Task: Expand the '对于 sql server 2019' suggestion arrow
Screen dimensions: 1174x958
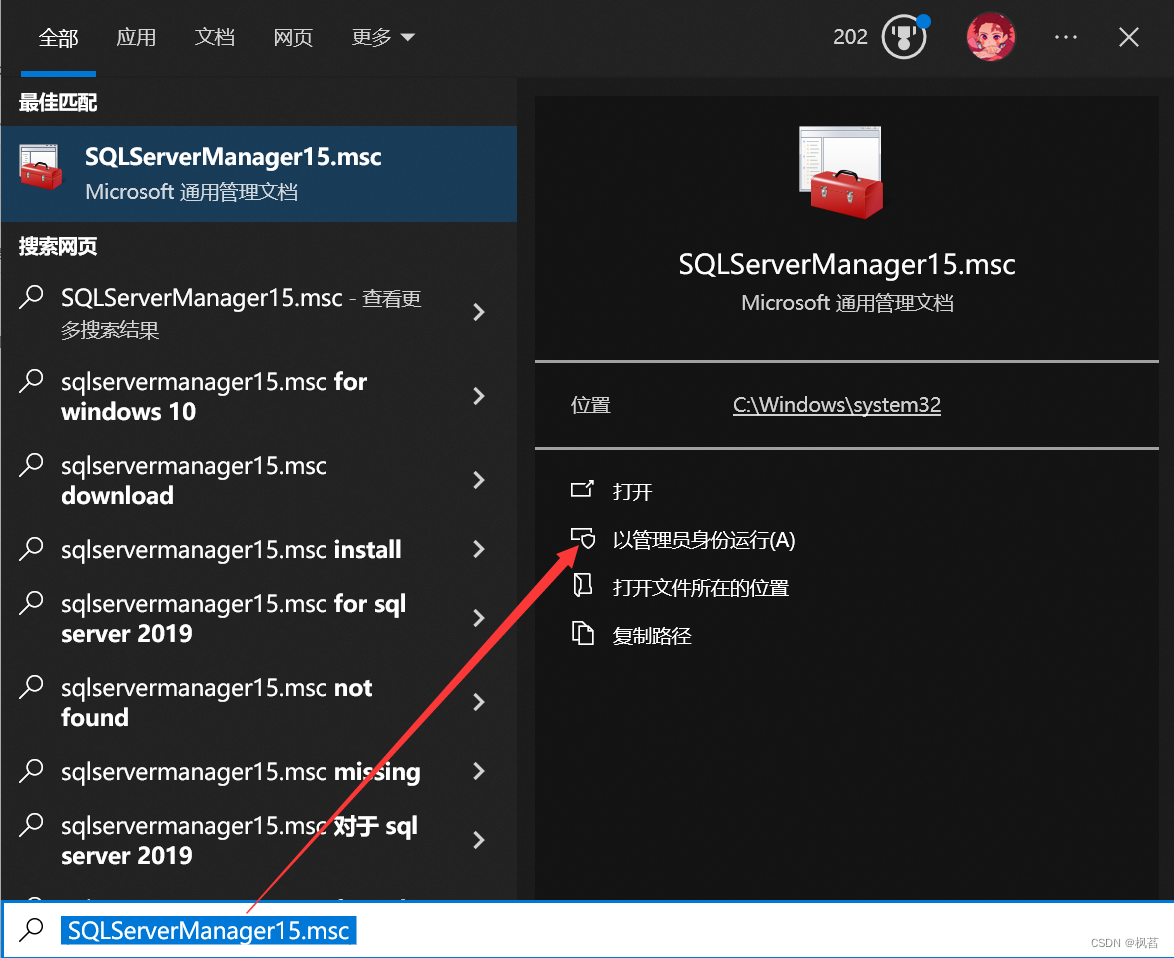Action: [479, 840]
